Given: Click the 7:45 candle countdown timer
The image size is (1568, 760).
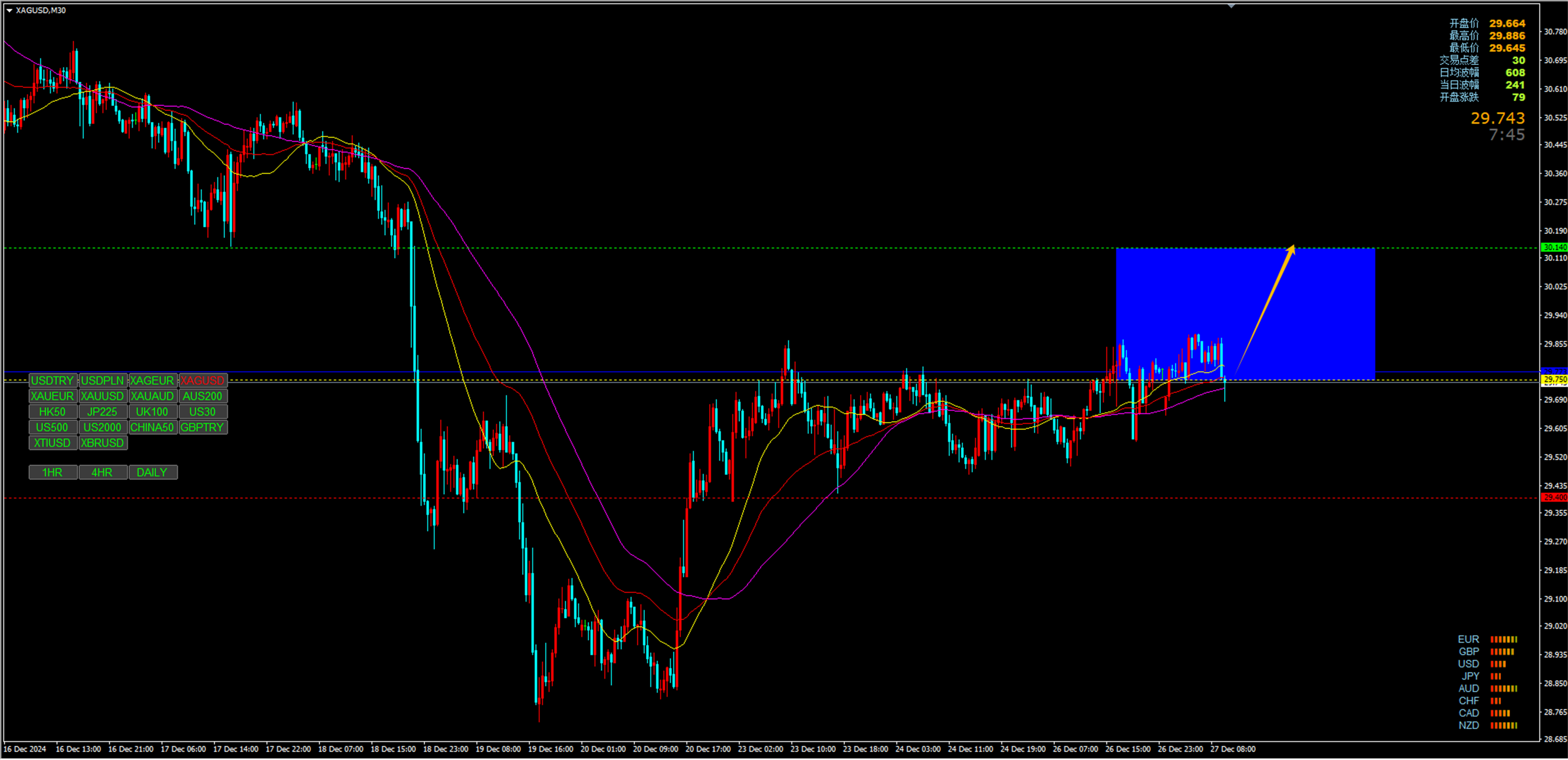Looking at the screenshot, I should click(x=1507, y=135).
